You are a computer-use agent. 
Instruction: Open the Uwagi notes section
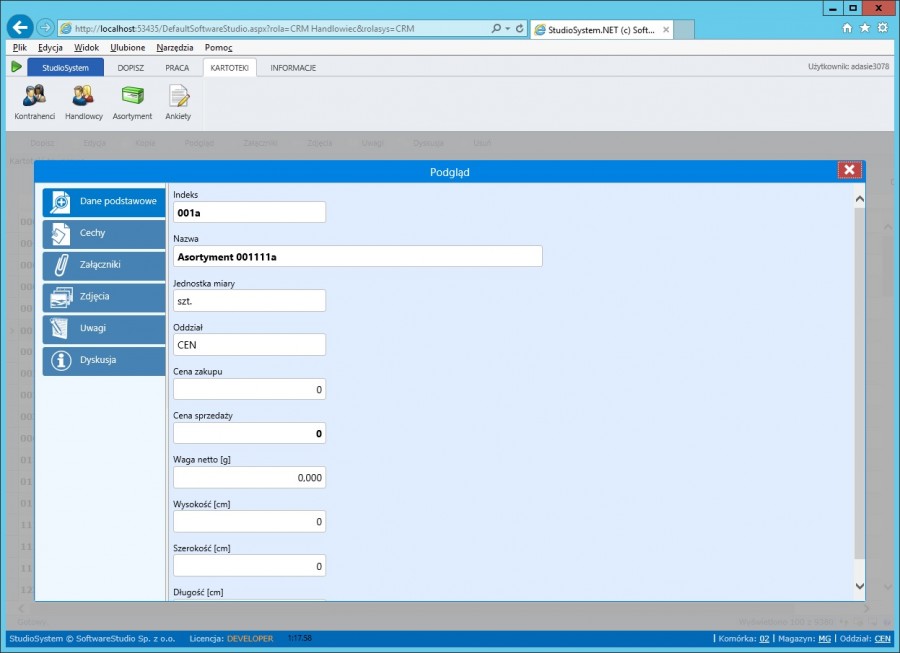pyautogui.click(x=104, y=329)
